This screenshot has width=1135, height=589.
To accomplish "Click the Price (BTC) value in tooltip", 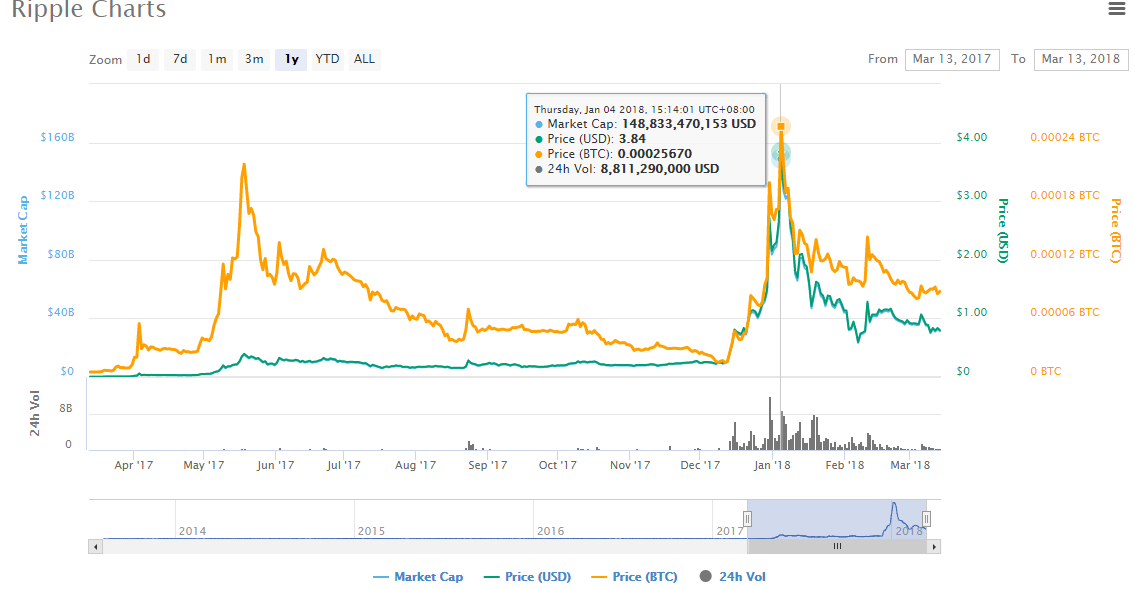I will click(x=654, y=154).
